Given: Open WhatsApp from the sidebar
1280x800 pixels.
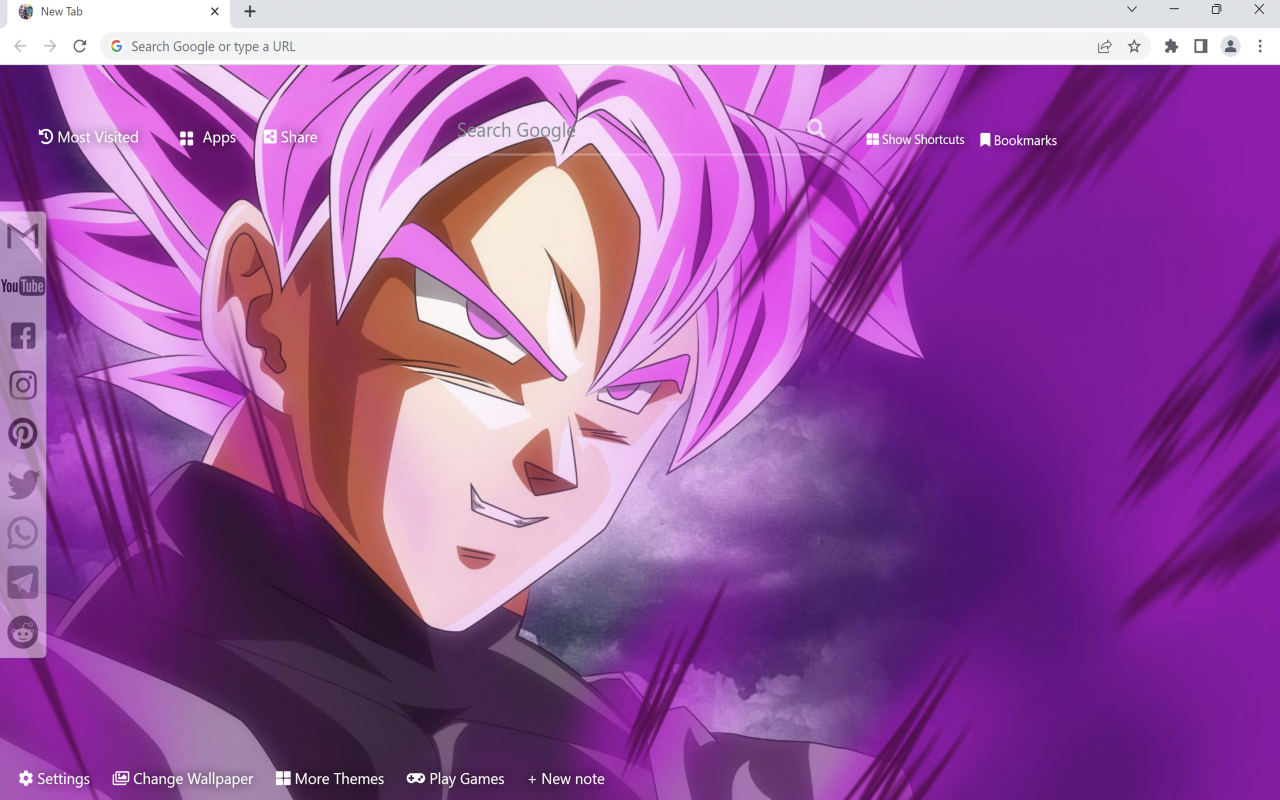Looking at the screenshot, I should pyautogui.click(x=23, y=533).
